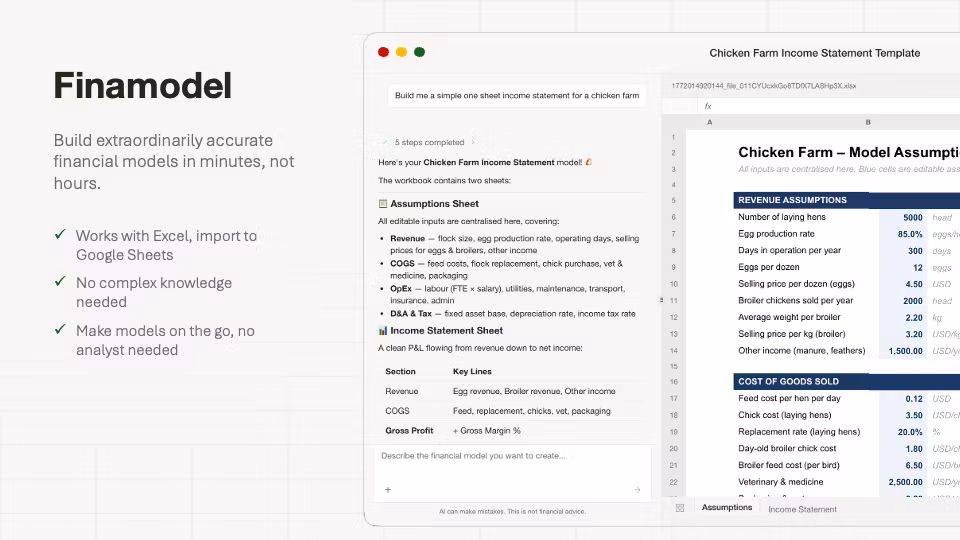Select the Number of laying hens value 5000
Viewport: 960px width, 540px height.
click(x=903, y=217)
